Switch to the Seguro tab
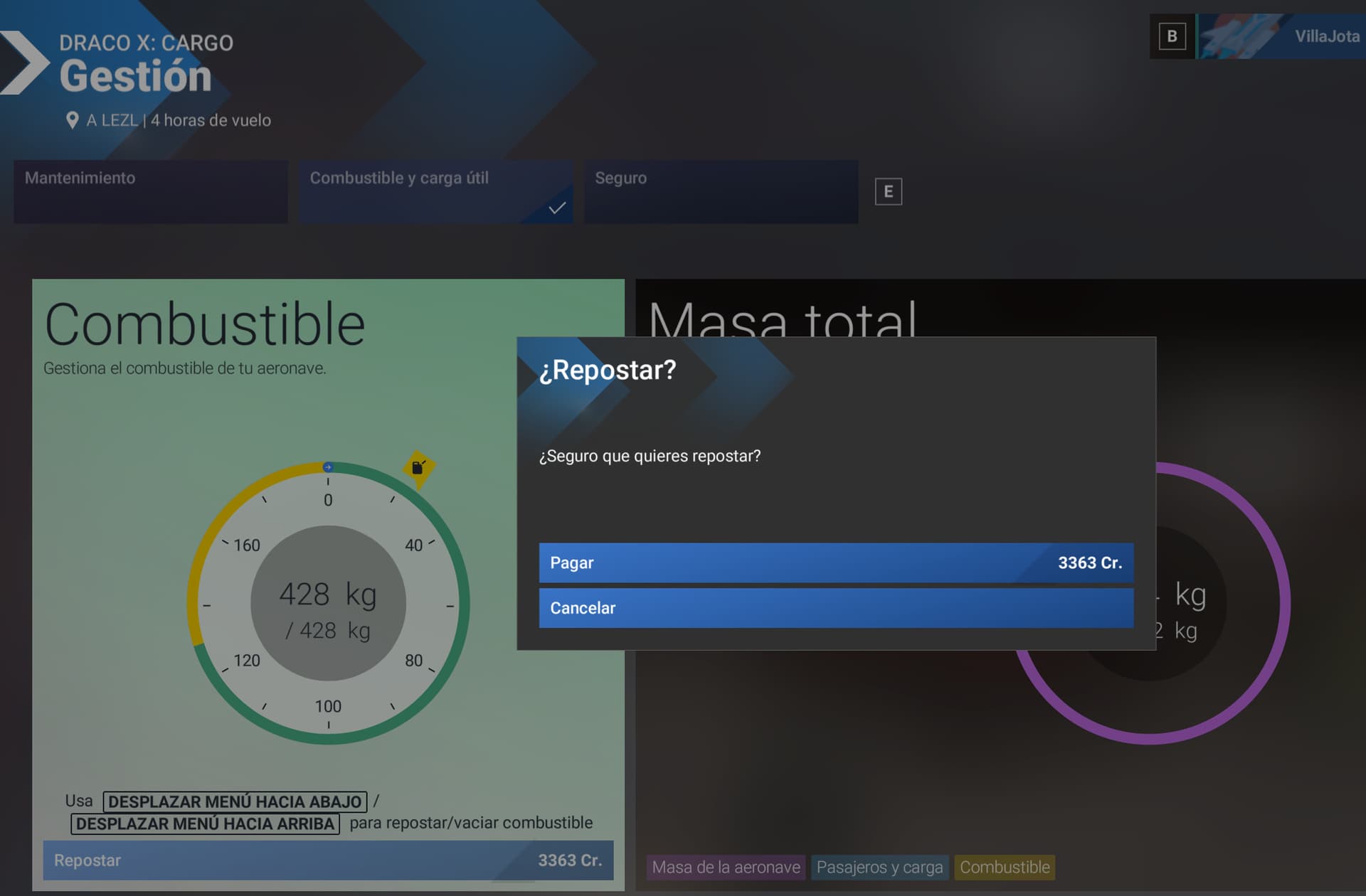This screenshot has width=1366, height=896. (721, 192)
